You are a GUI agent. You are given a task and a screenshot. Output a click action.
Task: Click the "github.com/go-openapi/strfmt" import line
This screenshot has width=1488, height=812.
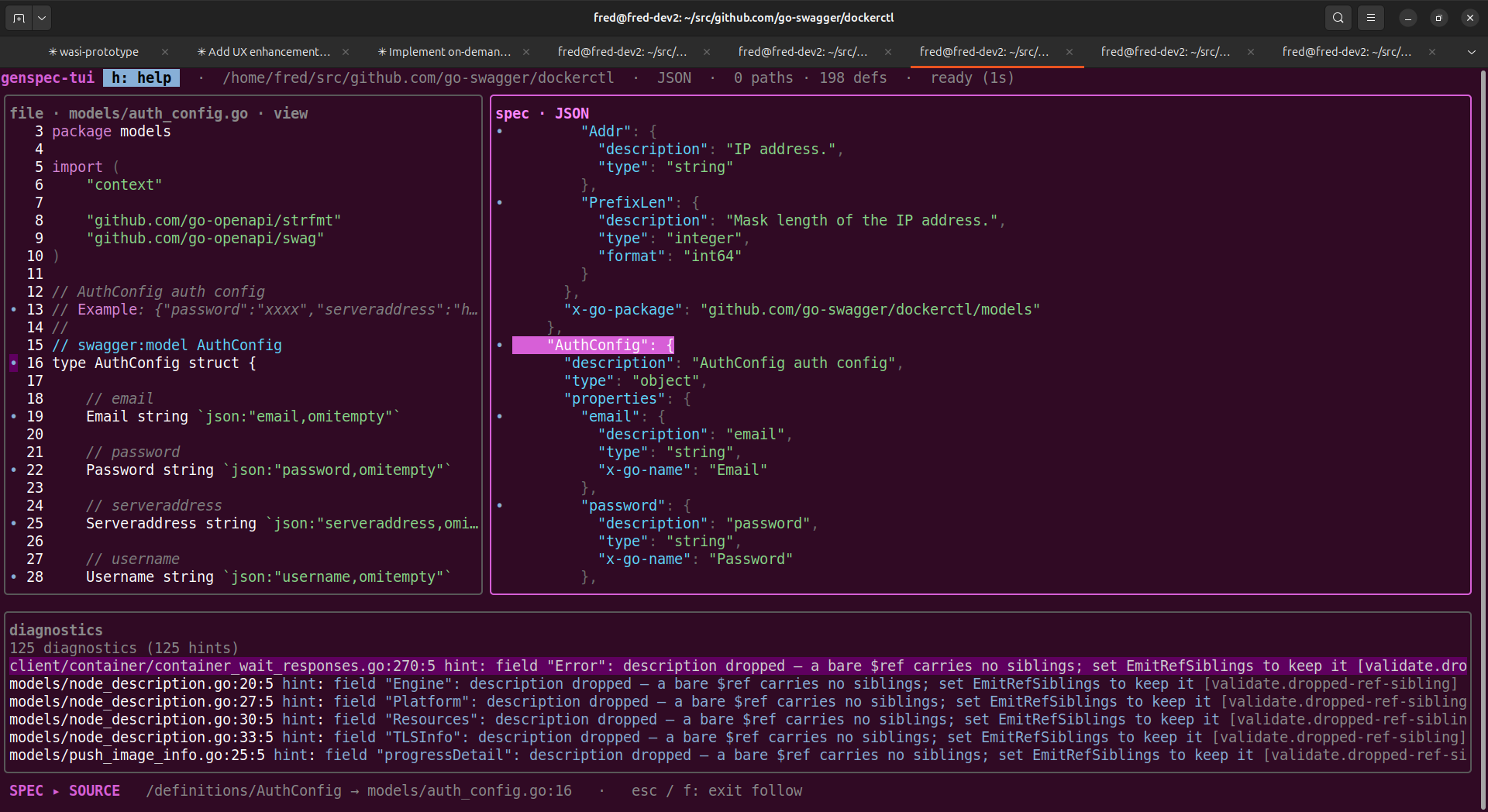point(214,220)
